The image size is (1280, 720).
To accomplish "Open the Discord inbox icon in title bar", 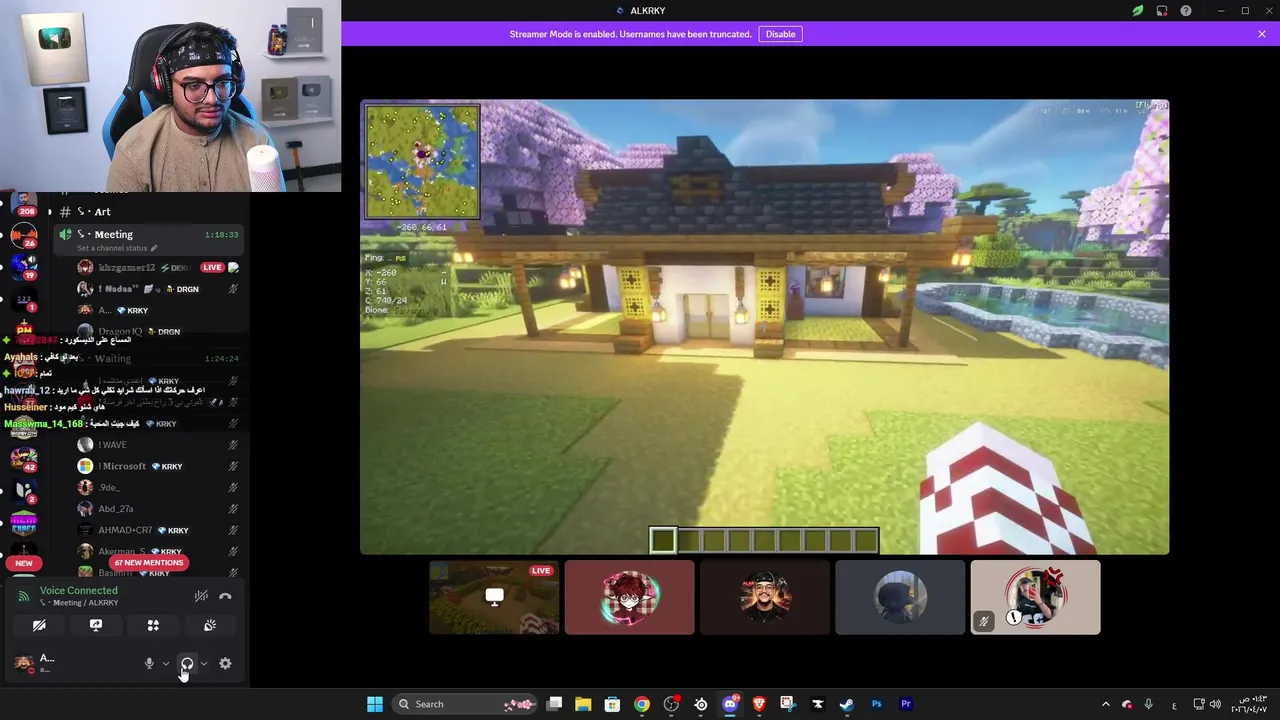I will 1162,11.
